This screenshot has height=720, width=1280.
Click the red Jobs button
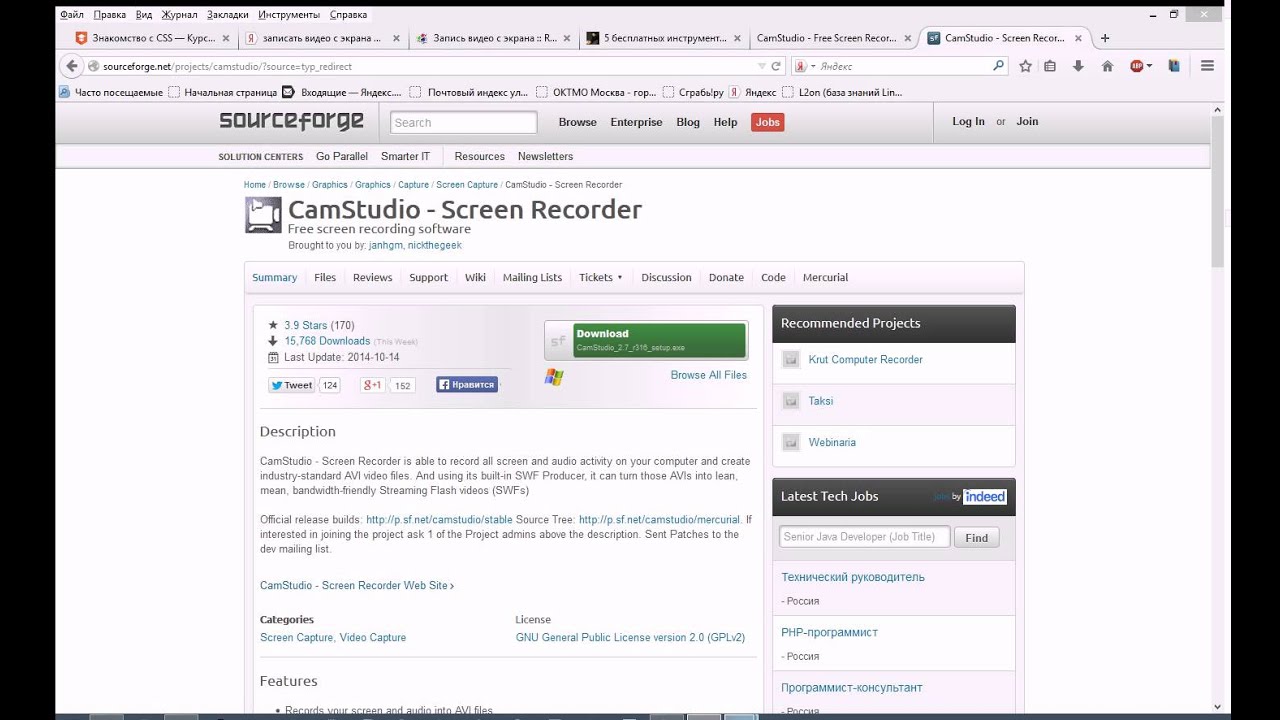point(767,122)
